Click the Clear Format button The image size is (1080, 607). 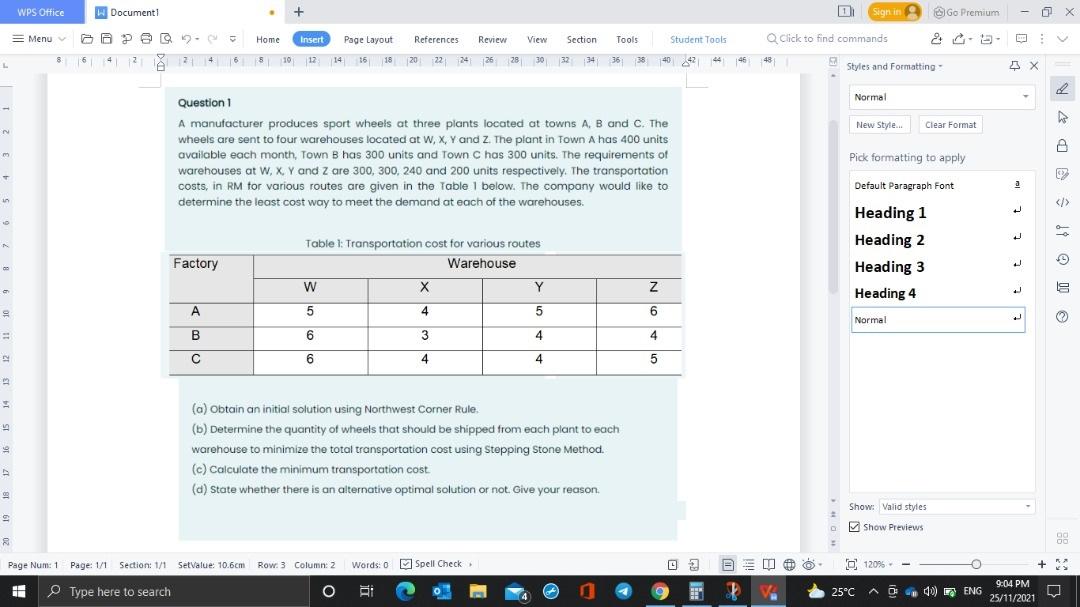[951, 125]
